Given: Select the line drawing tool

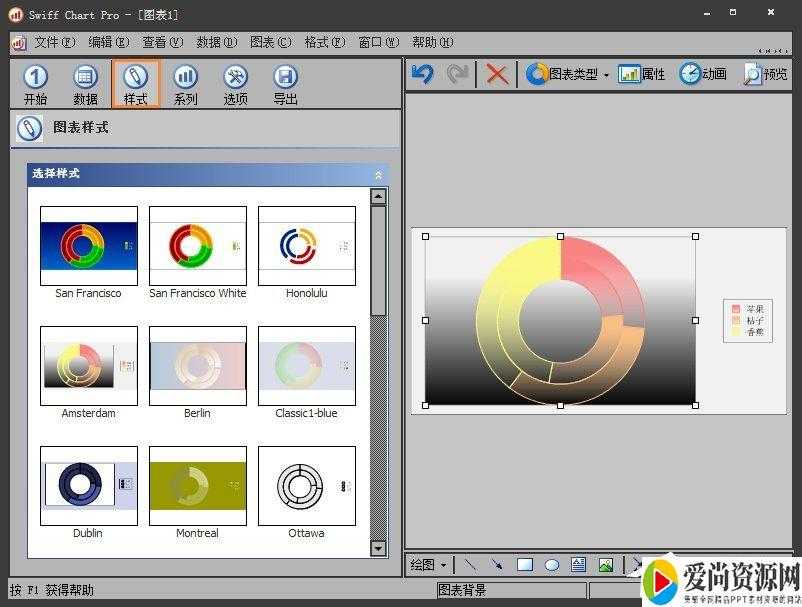Looking at the screenshot, I should click(471, 565).
